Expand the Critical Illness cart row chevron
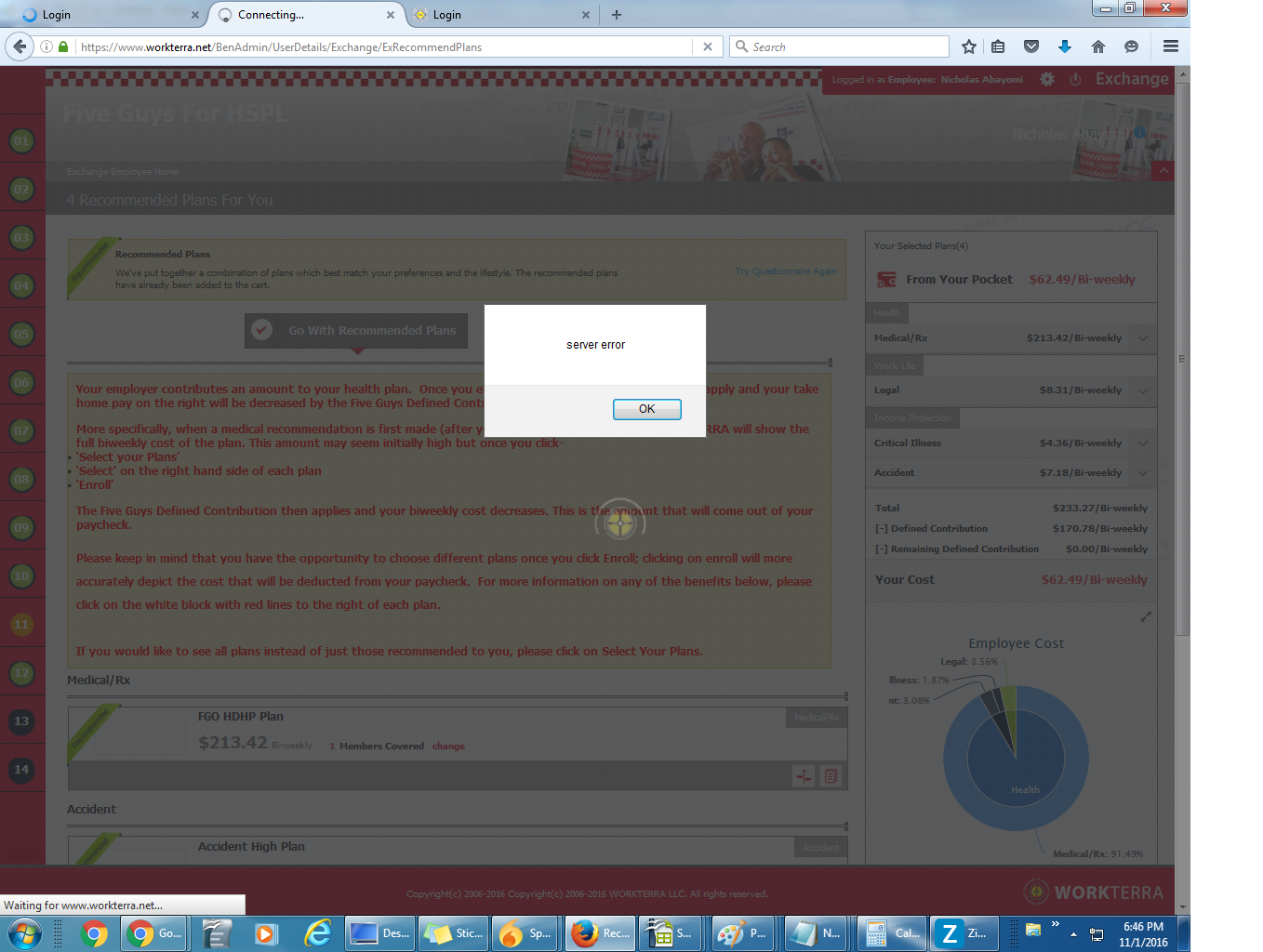The height and width of the screenshot is (952, 1263). click(x=1143, y=443)
